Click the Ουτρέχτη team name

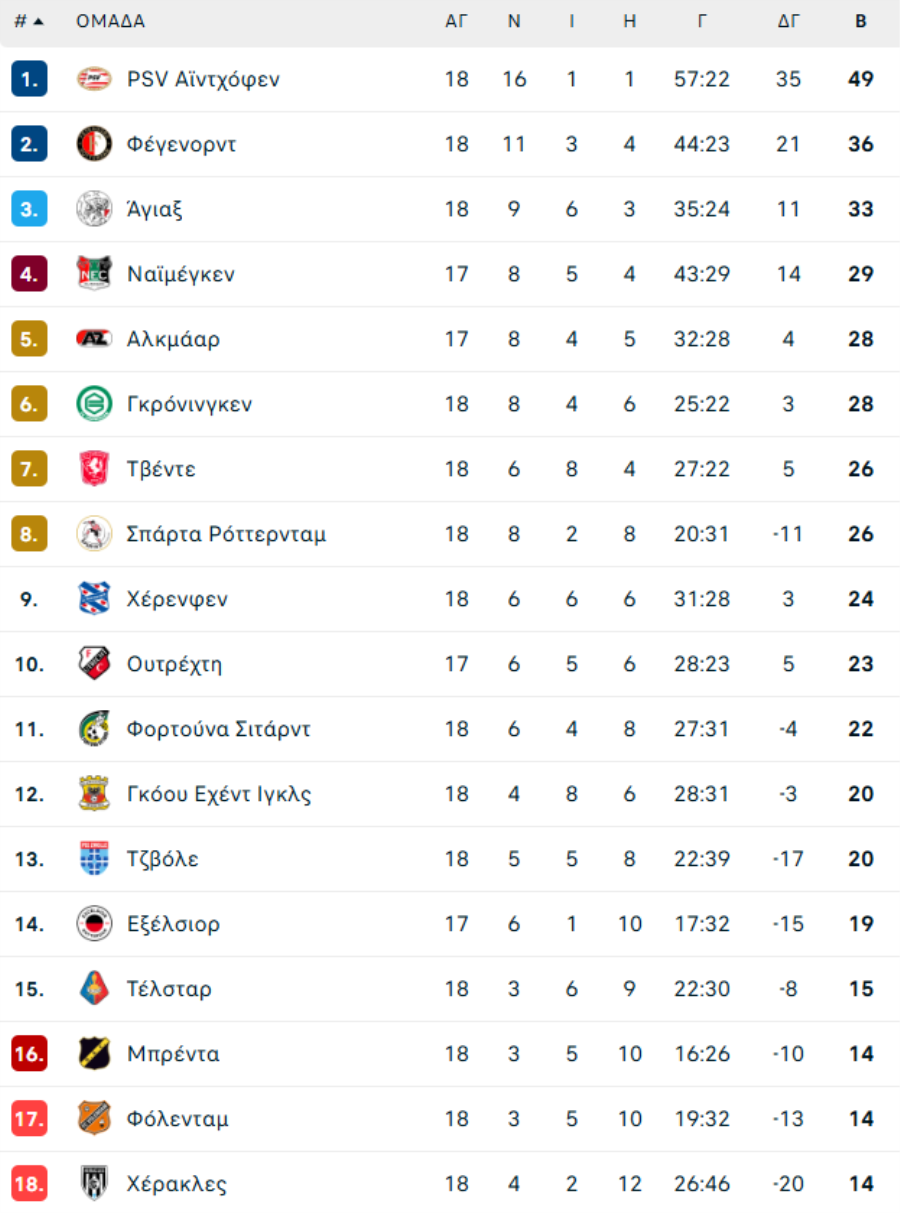pyautogui.click(x=174, y=664)
